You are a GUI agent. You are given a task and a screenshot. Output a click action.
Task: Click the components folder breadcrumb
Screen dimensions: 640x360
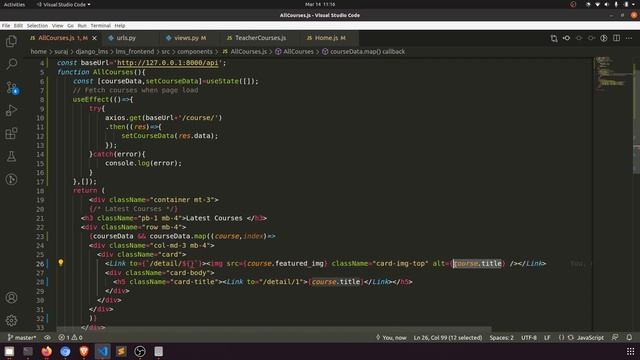point(195,51)
